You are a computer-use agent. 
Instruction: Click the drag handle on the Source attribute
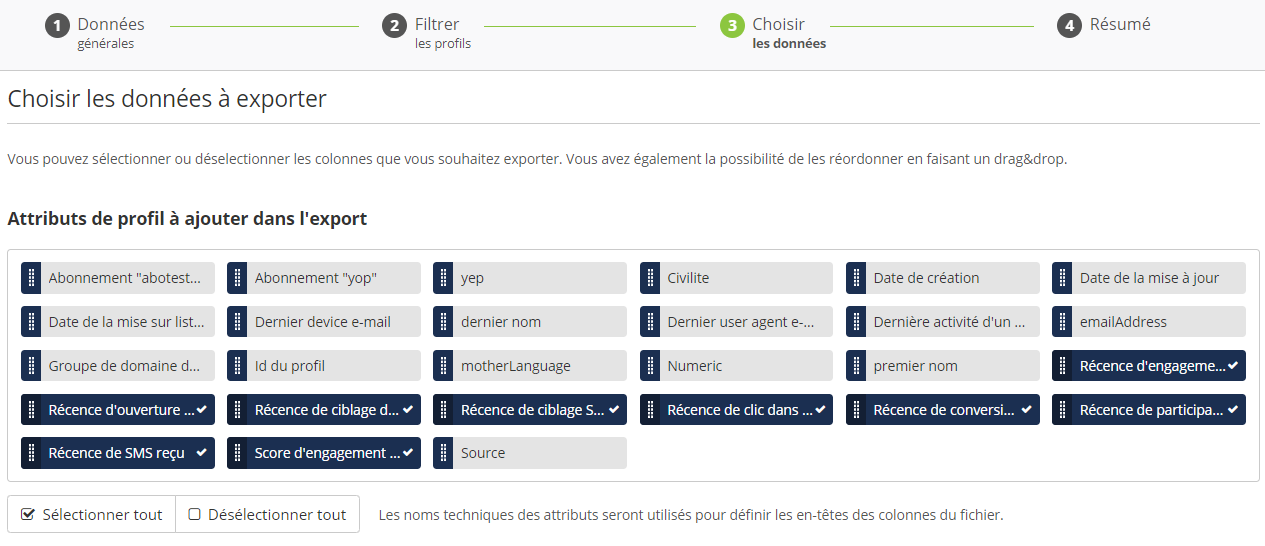[x=443, y=453]
